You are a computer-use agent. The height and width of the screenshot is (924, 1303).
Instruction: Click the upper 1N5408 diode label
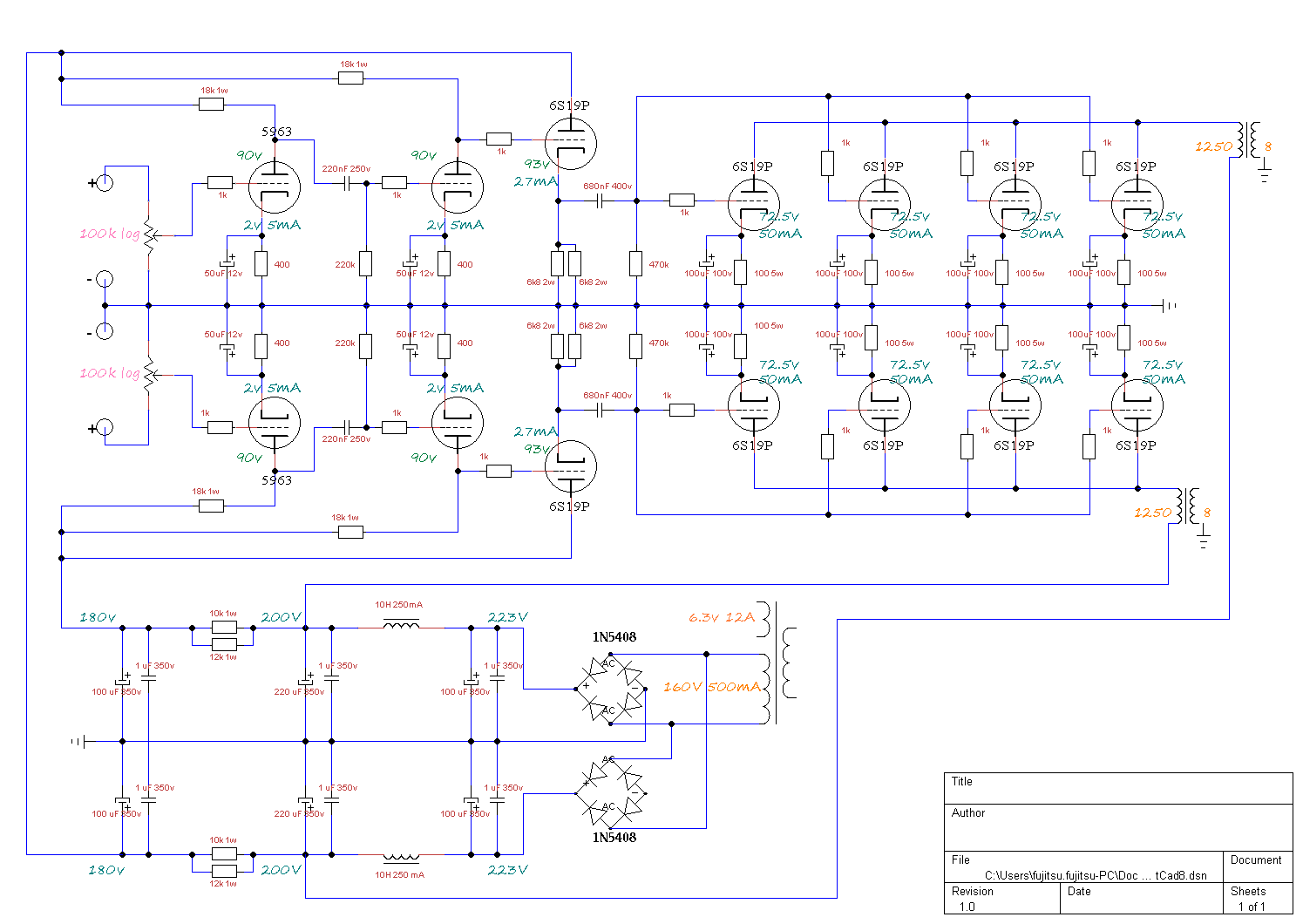(x=614, y=637)
